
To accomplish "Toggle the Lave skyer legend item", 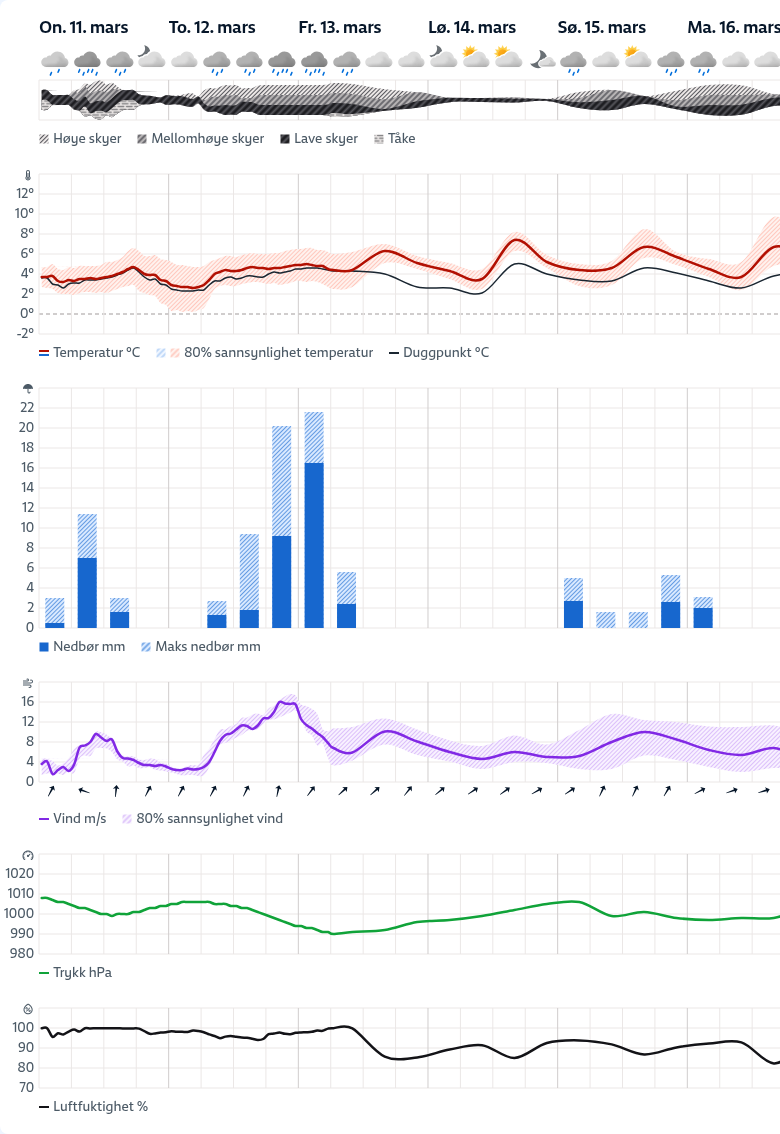I will coord(318,139).
